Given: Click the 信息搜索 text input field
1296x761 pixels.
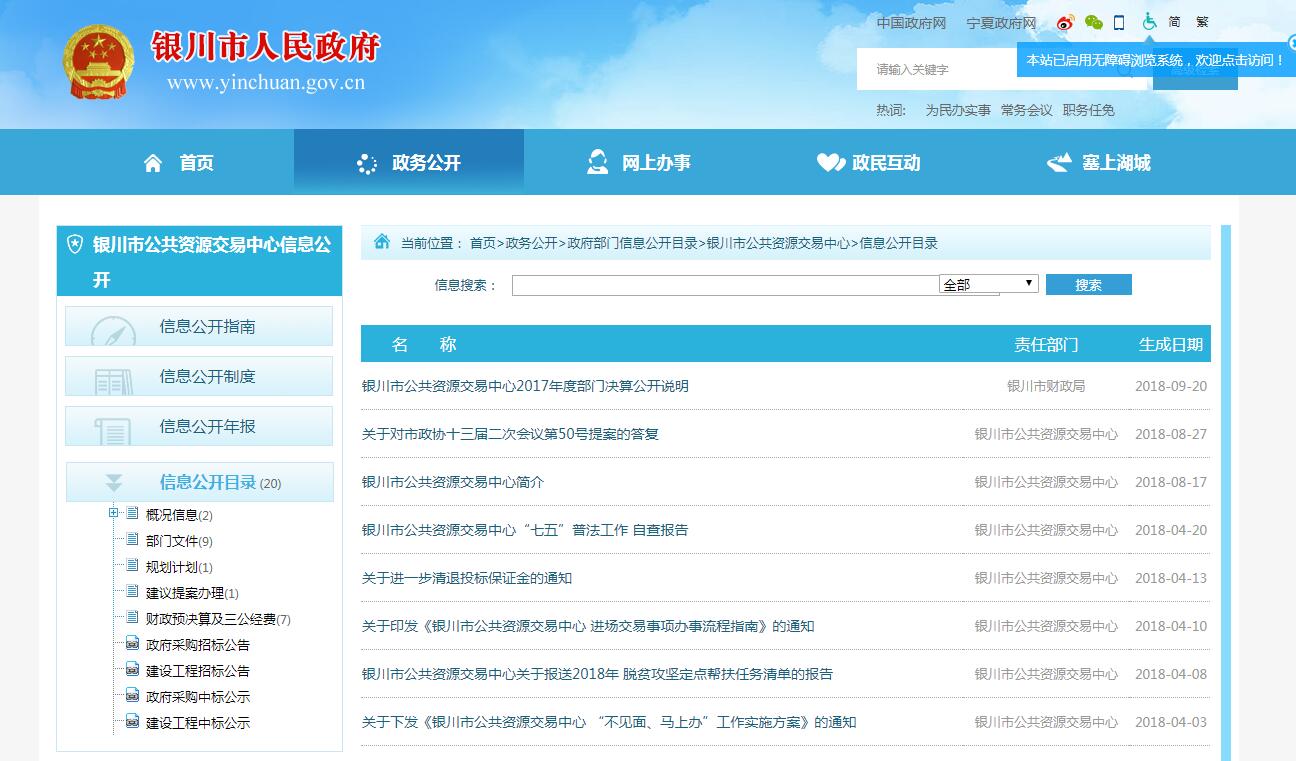Looking at the screenshot, I should point(725,285).
